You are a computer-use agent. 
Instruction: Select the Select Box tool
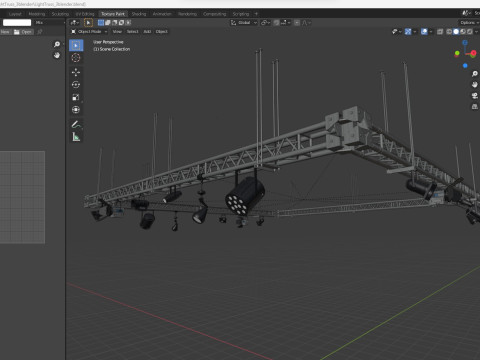tap(76, 45)
